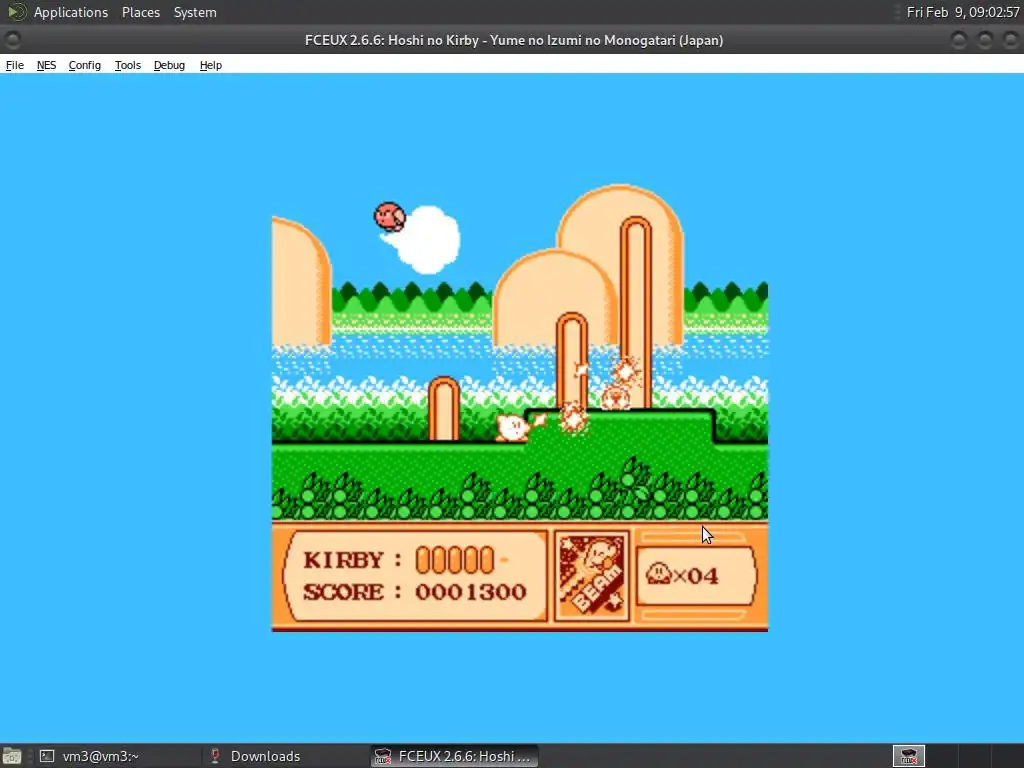This screenshot has width=1024, height=768.
Task: Click the Beam ability icon in HUD
Action: [x=592, y=575]
